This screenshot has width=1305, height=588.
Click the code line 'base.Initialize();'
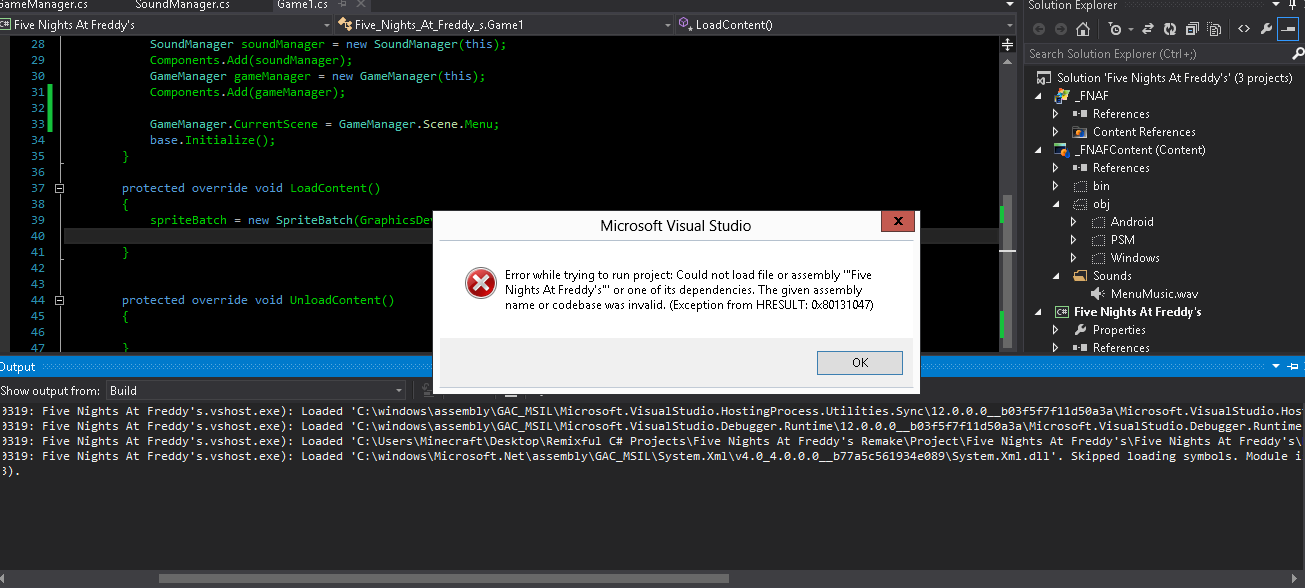click(x=212, y=140)
